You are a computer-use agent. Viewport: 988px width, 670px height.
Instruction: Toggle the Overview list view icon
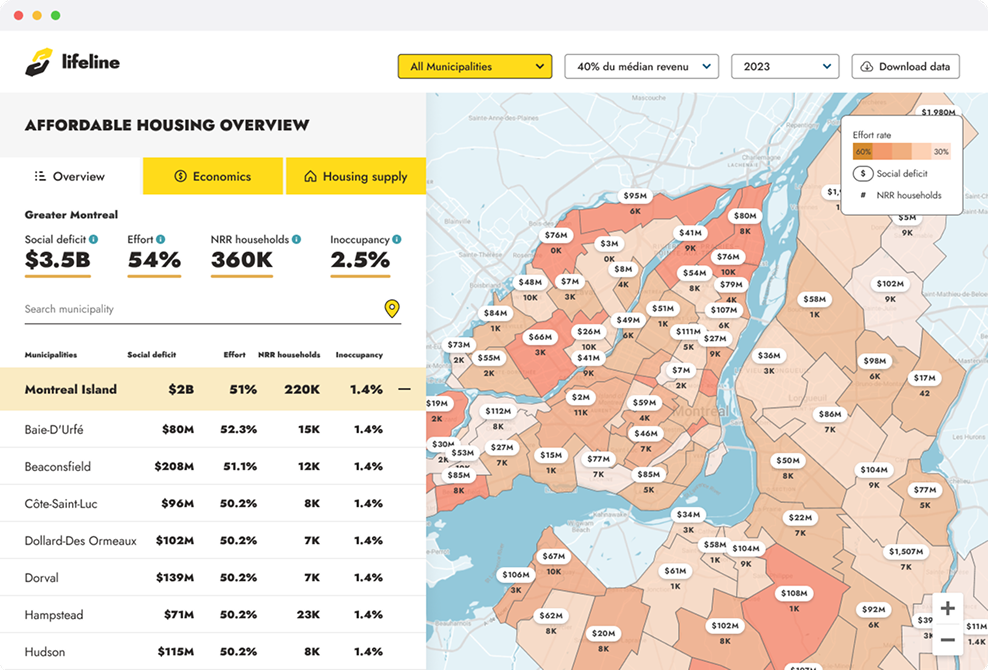pyautogui.click(x=41, y=176)
